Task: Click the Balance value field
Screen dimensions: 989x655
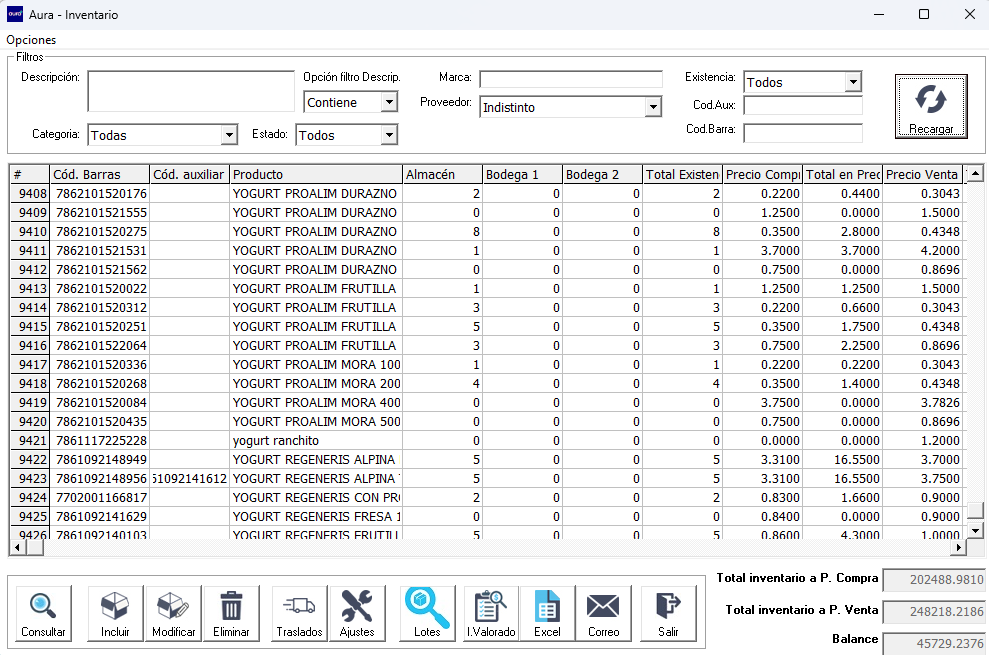Action: click(934, 644)
